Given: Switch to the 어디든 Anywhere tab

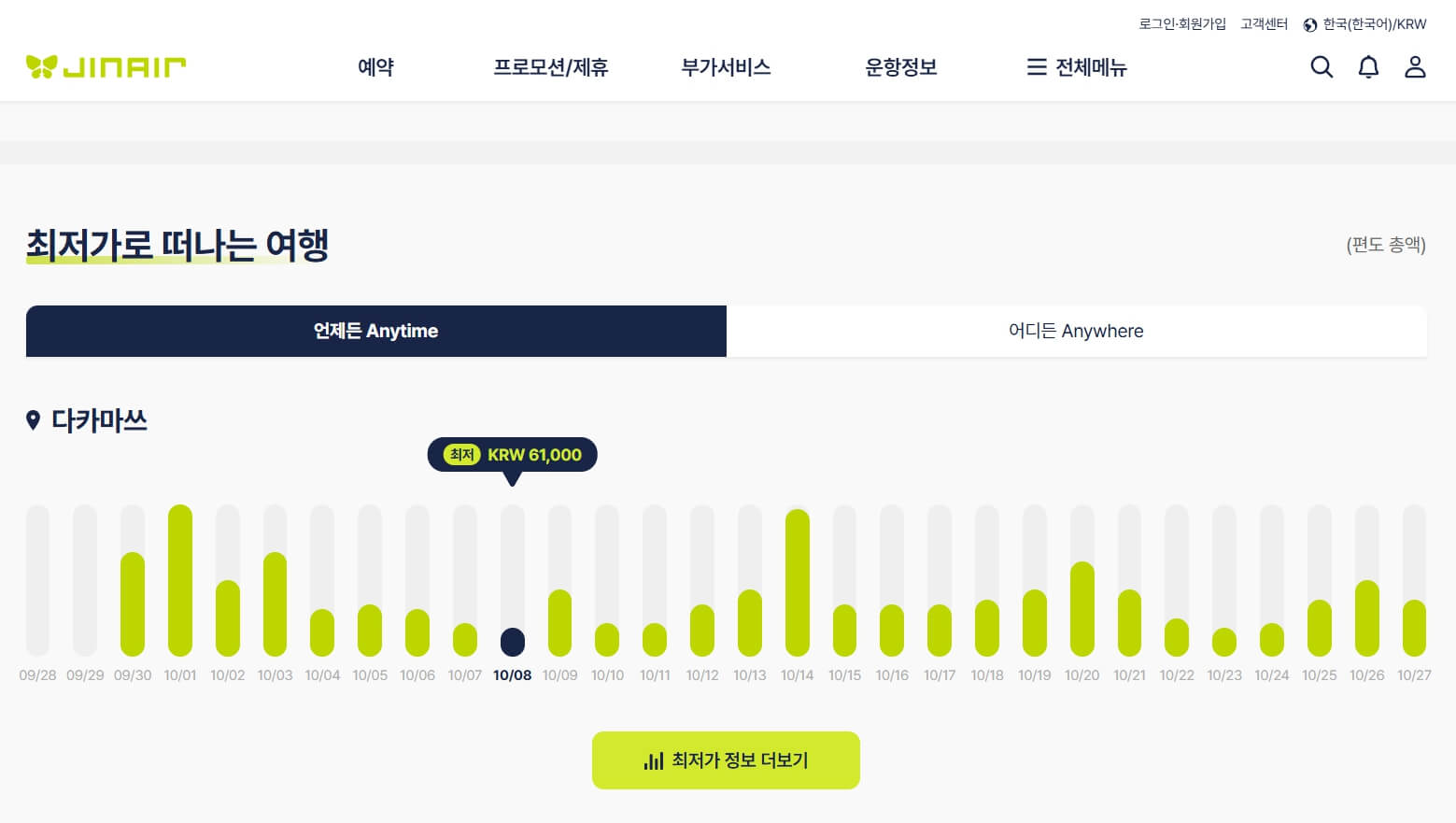Looking at the screenshot, I should point(1077,331).
